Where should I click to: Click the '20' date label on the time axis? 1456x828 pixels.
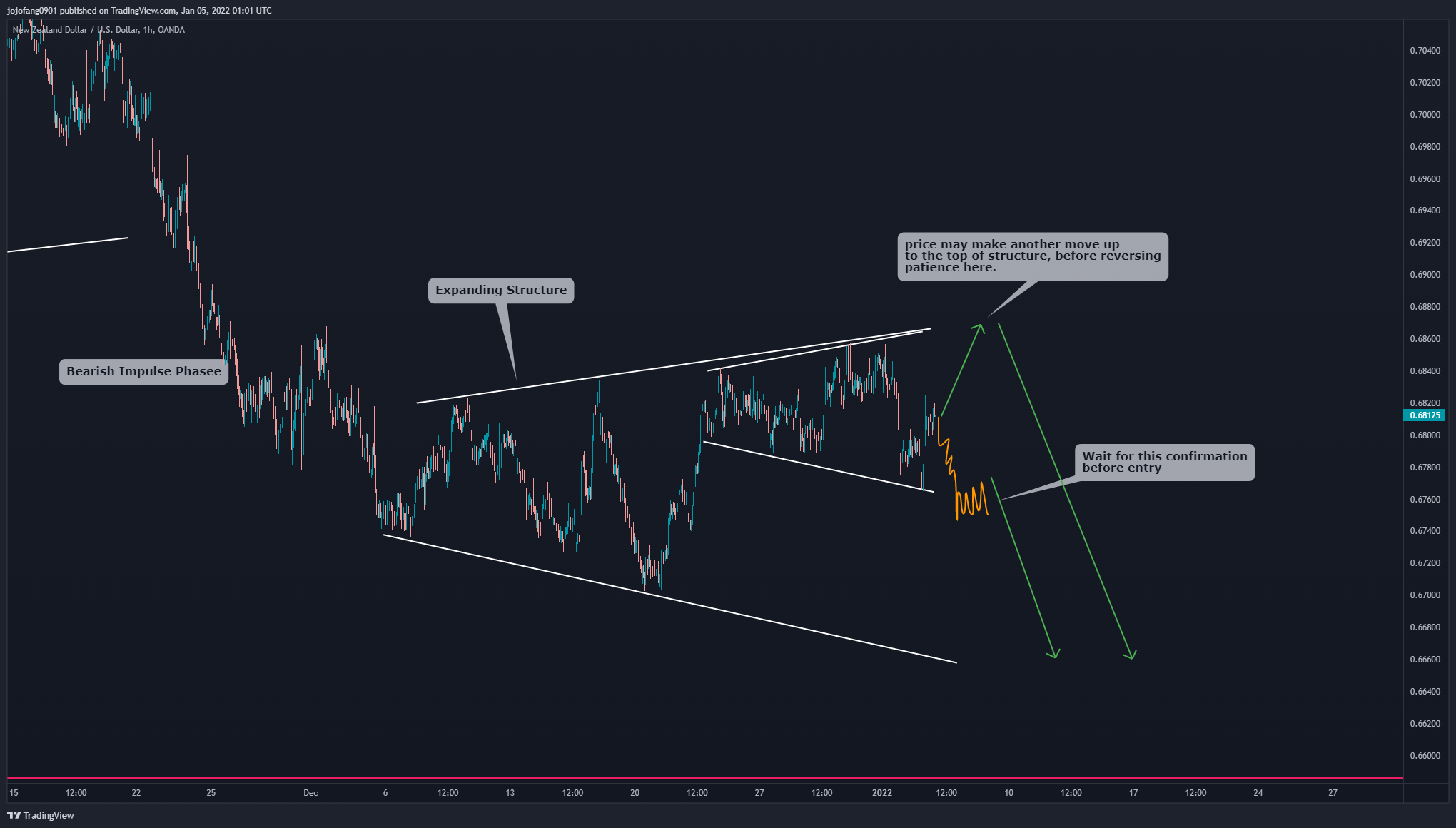click(x=635, y=793)
